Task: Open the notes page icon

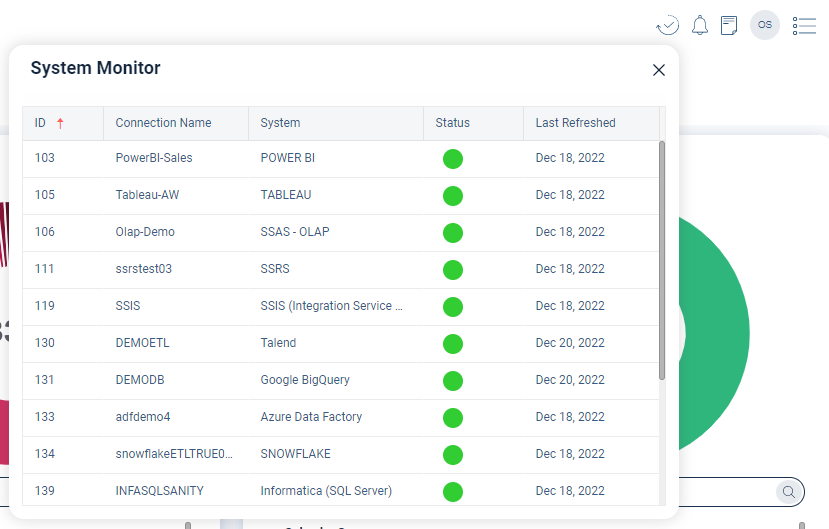Action: point(729,25)
